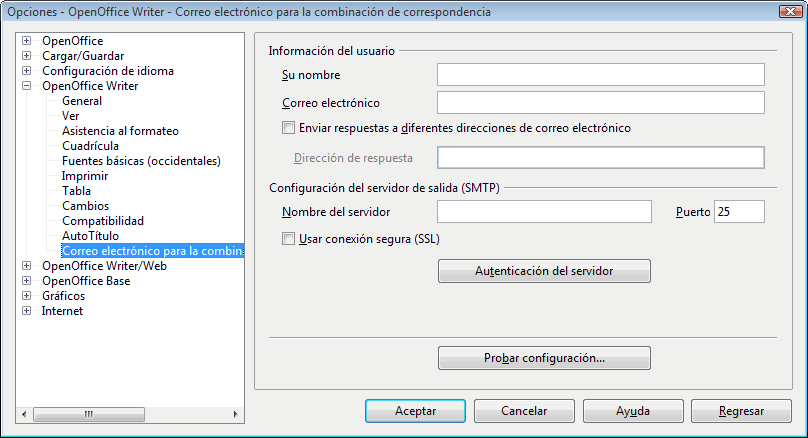Open the Ver options page
This screenshot has height=438, width=808.
[x=71, y=116]
